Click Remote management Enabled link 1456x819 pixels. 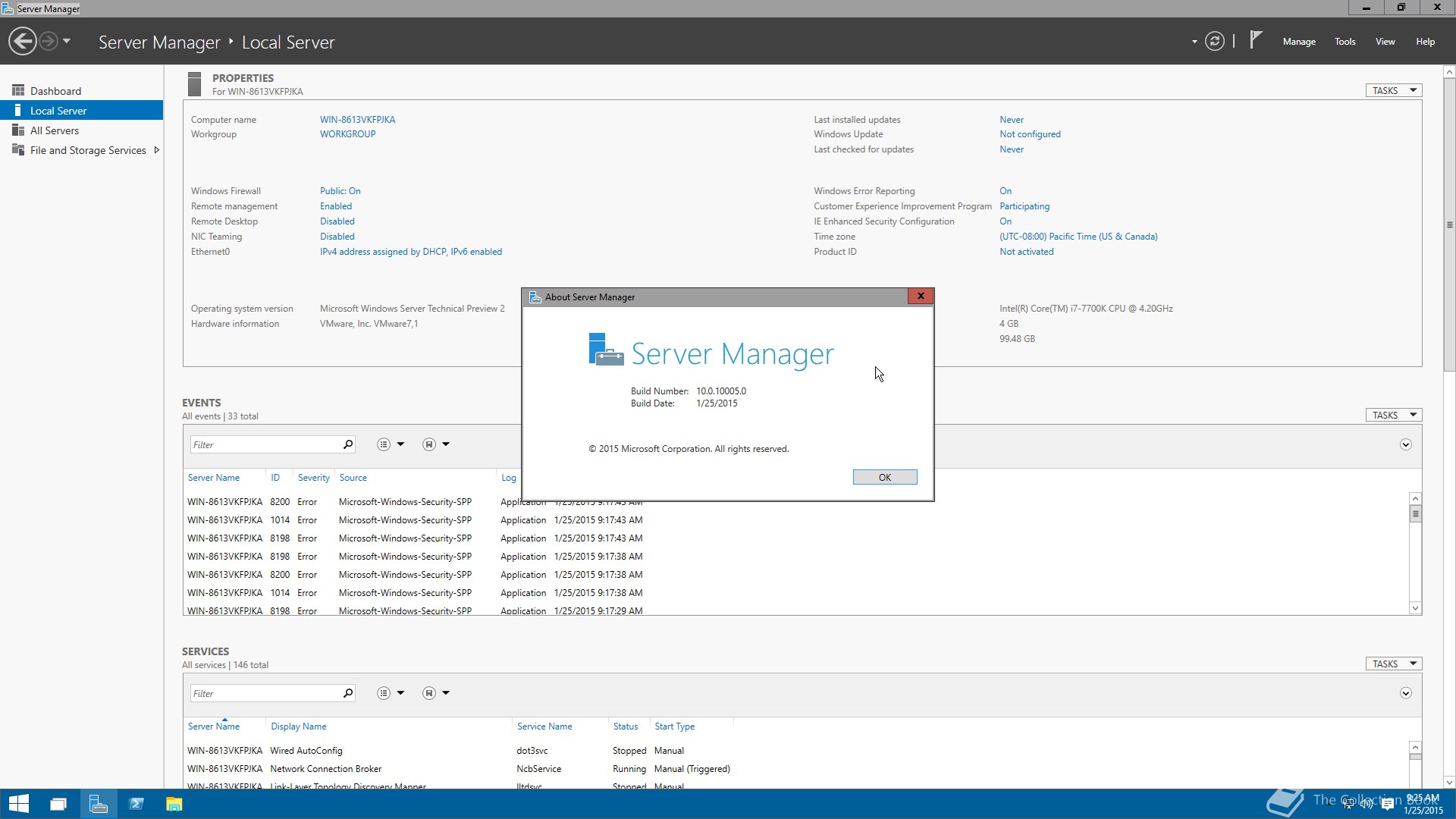click(335, 206)
